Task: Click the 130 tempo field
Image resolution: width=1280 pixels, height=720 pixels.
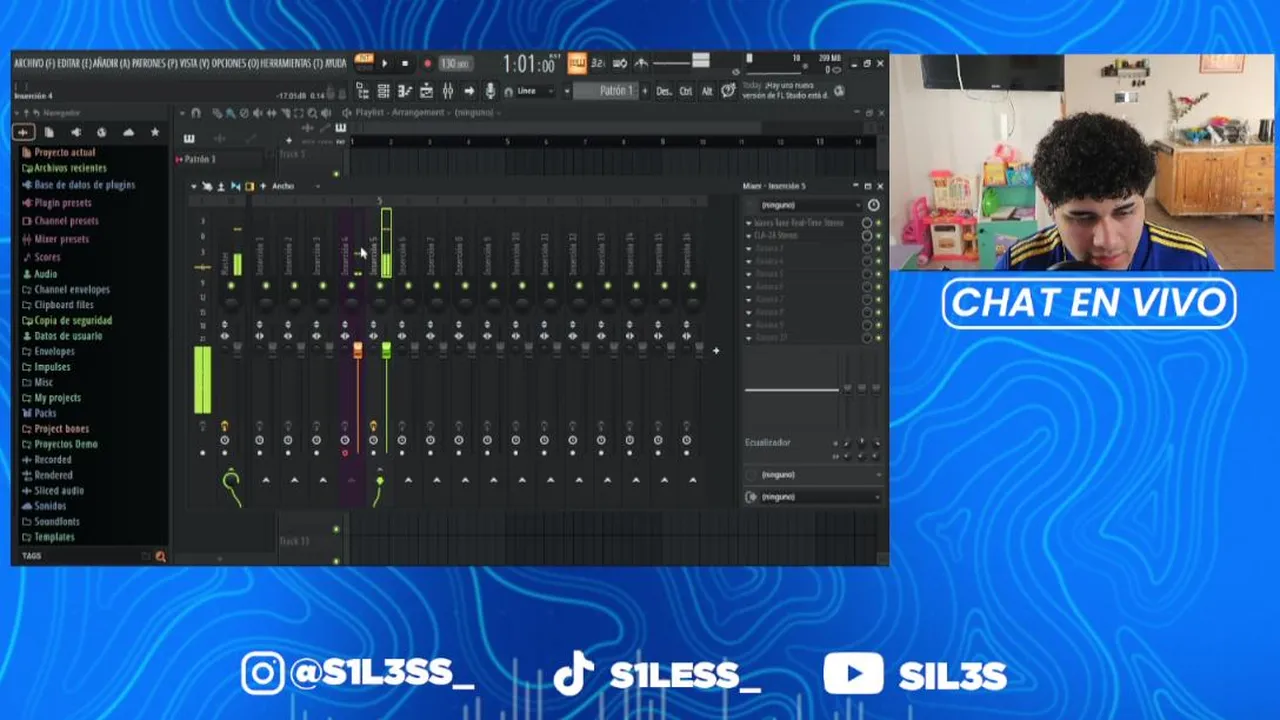Action: [x=455, y=64]
